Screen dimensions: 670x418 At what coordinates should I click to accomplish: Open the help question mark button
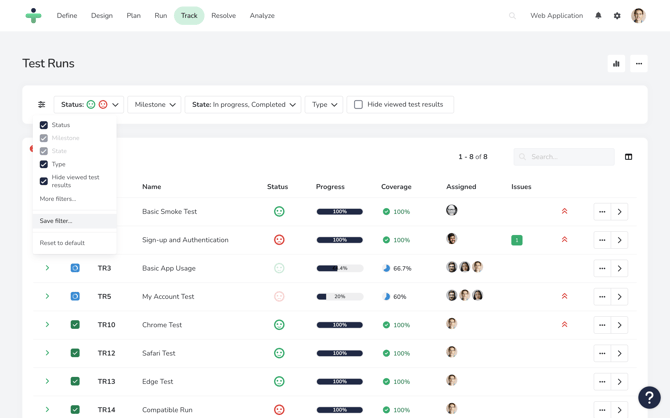649,397
